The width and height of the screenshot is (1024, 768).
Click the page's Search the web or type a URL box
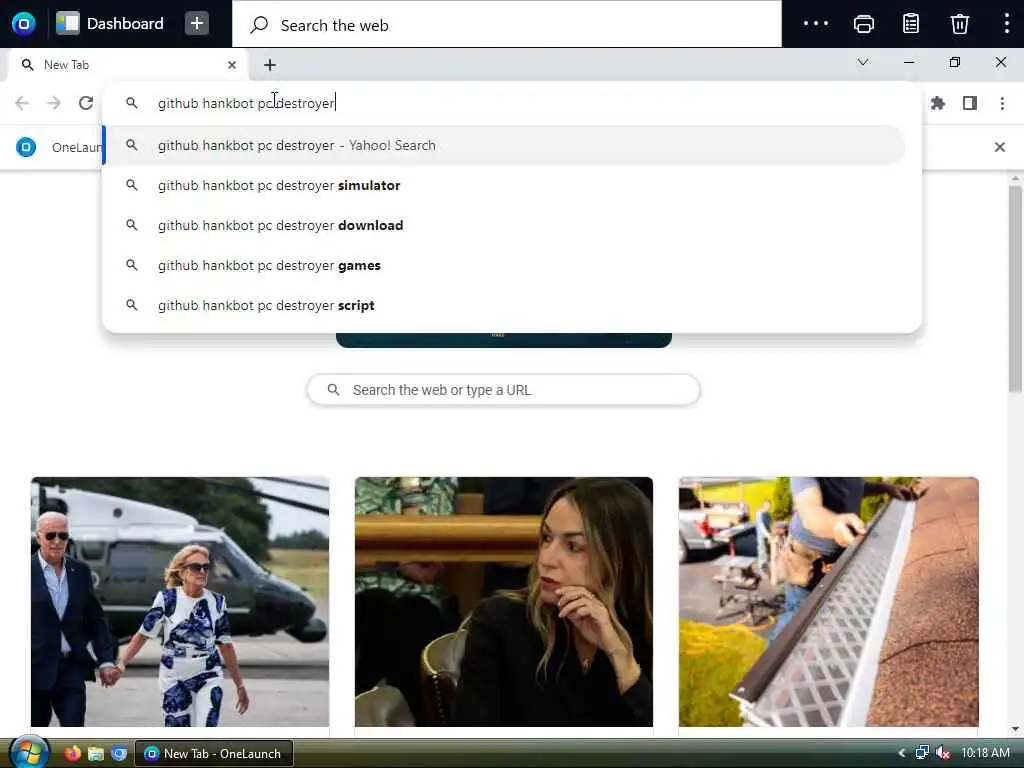click(504, 390)
